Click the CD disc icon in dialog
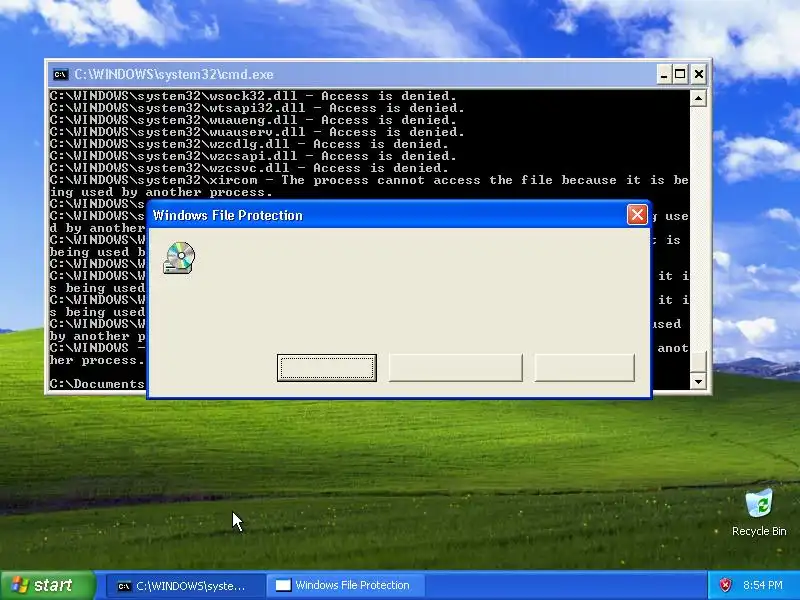 179,258
